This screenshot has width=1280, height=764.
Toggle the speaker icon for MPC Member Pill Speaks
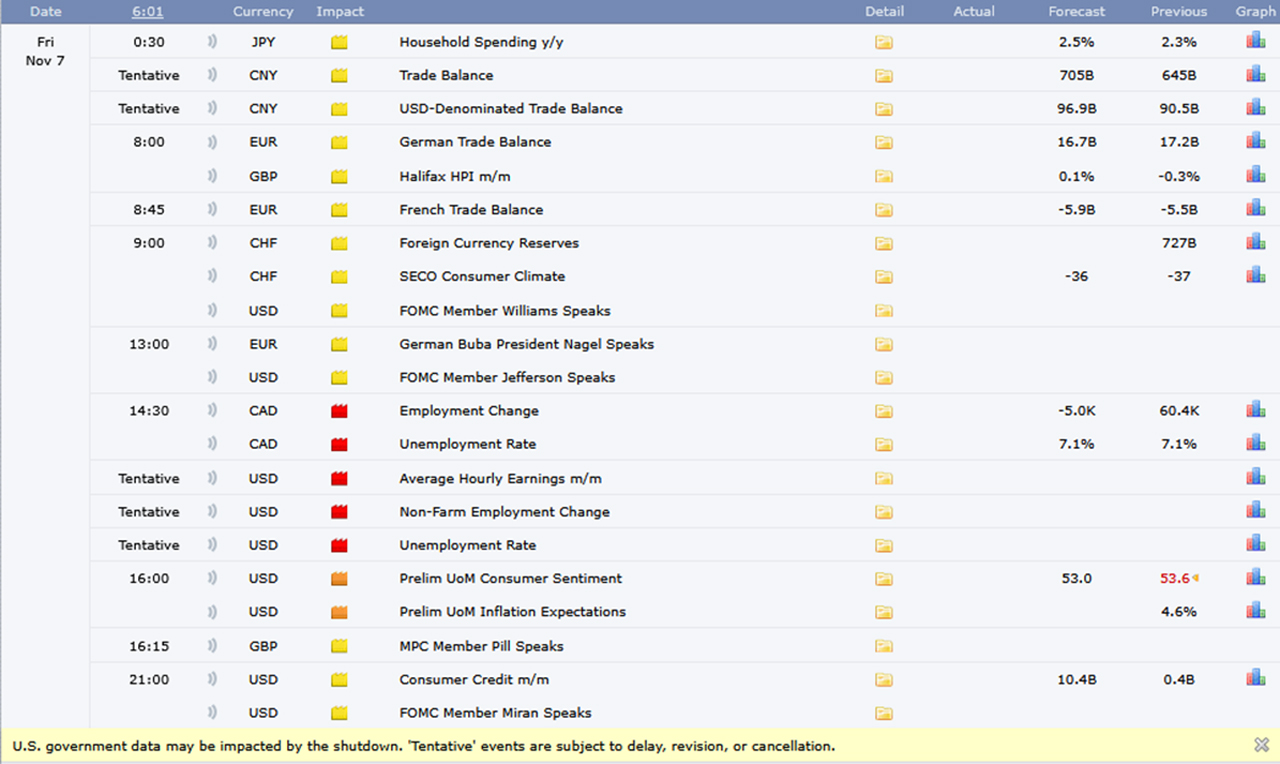click(212, 646)
